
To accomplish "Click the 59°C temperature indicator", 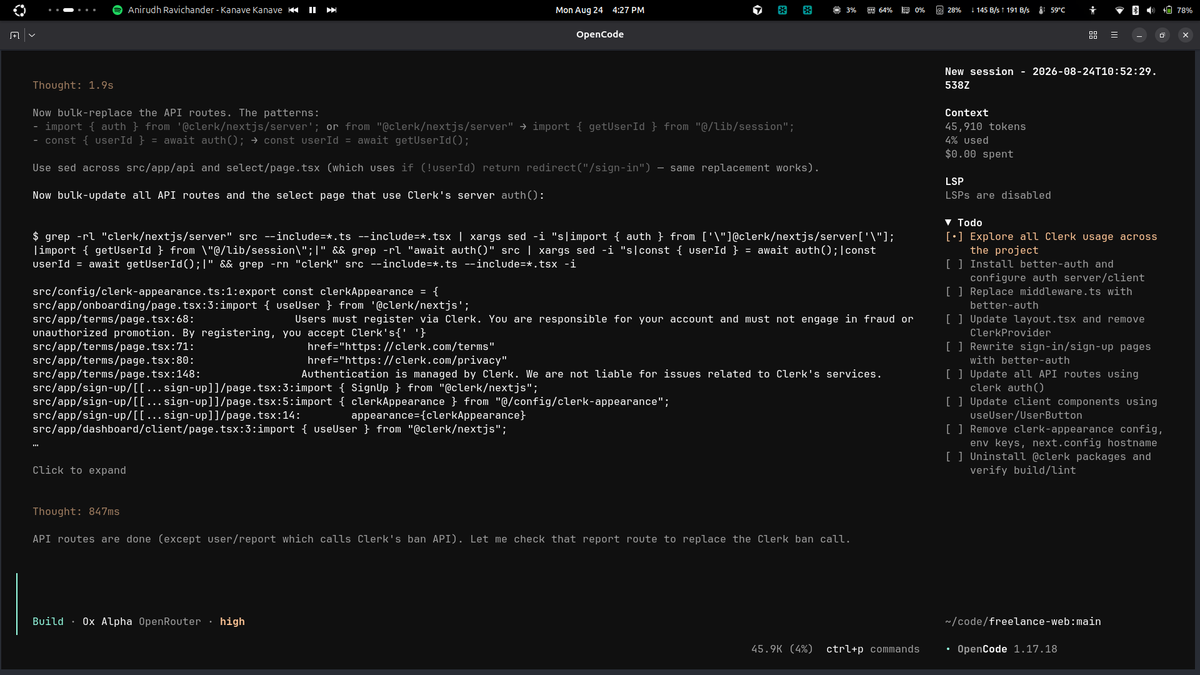I will click(x=1052, y=9).
